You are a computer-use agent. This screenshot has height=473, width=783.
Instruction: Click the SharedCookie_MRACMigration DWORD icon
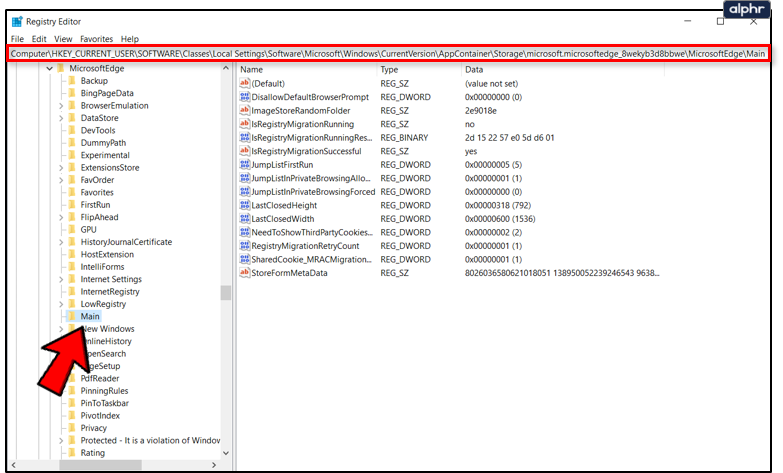(x=245, y=259)
